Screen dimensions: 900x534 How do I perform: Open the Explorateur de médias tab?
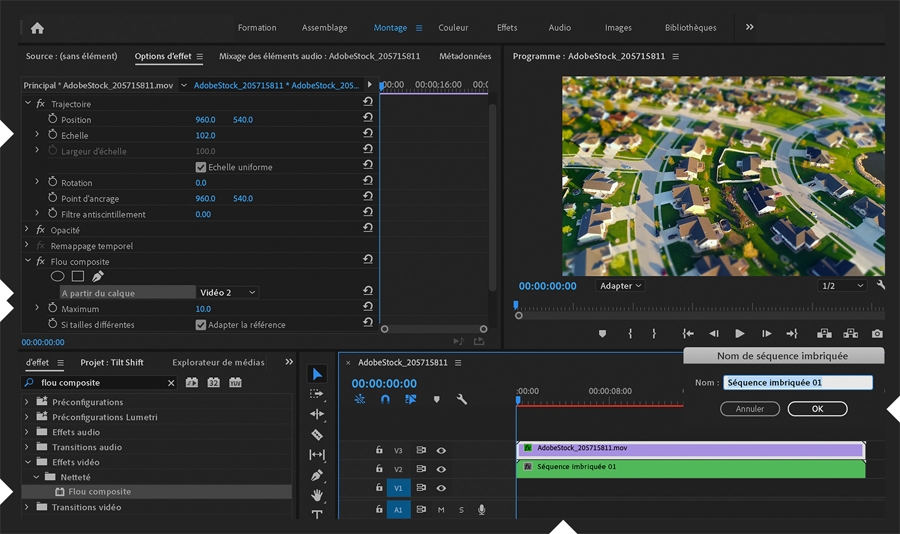tap(218, 362)
